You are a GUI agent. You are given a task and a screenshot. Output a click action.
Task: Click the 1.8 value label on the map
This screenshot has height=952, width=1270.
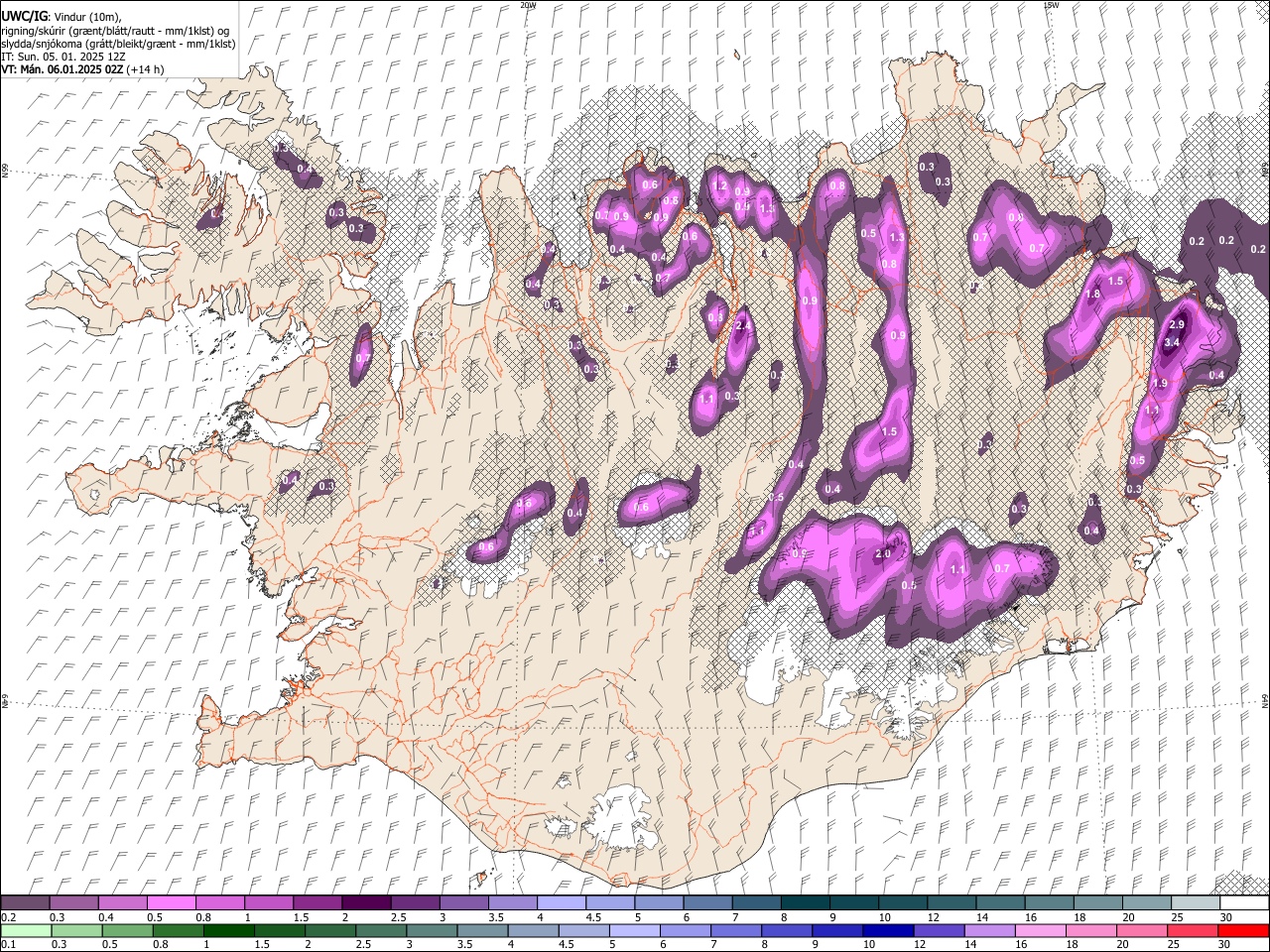pyautogui.click(x=1093, y=295)
